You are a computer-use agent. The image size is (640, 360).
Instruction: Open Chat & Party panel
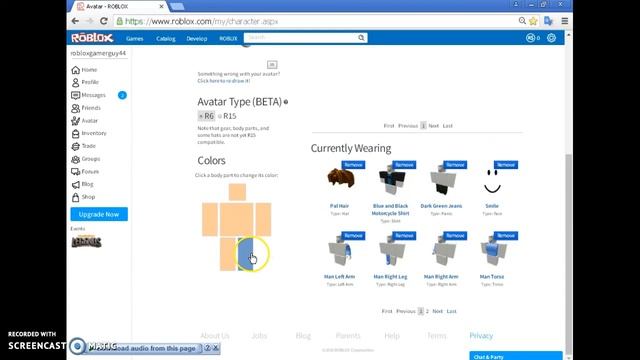coord(516,356)
